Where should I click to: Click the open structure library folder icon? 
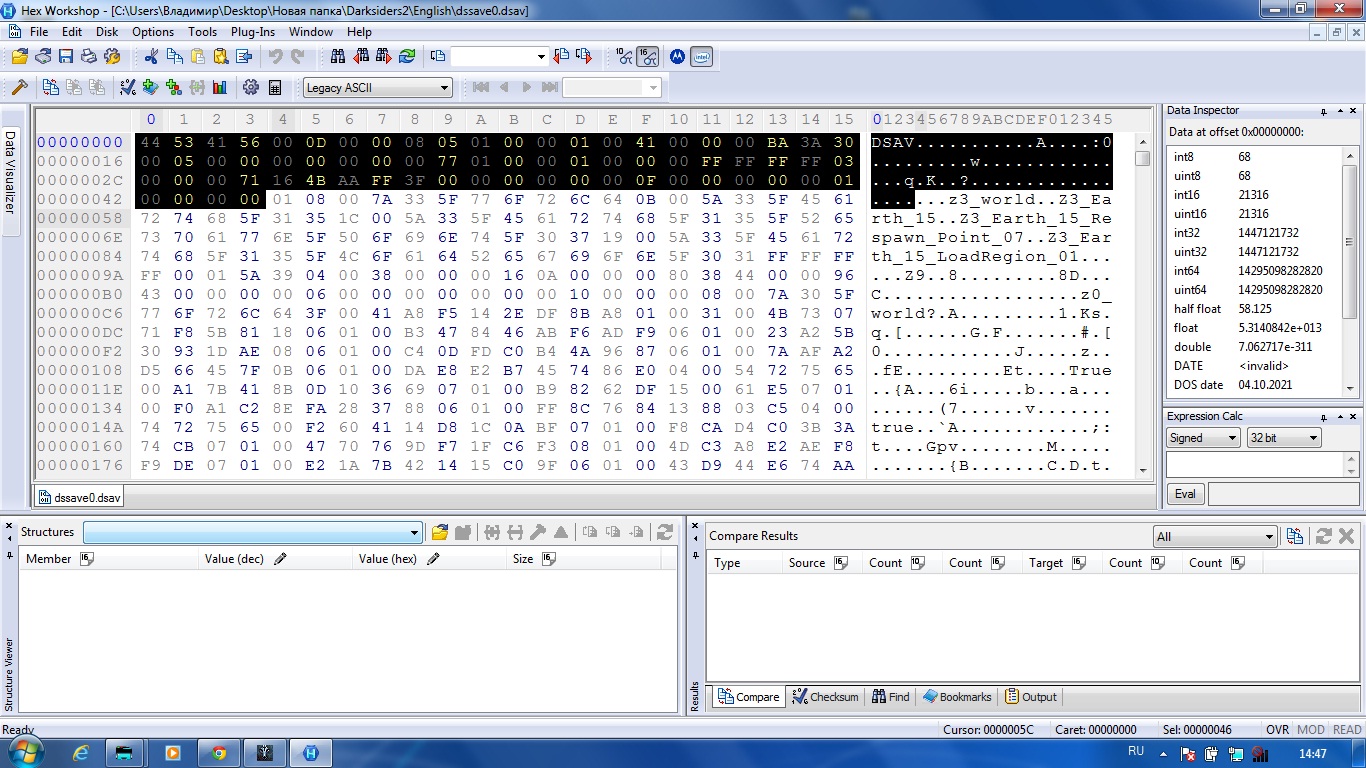[439, 533]
